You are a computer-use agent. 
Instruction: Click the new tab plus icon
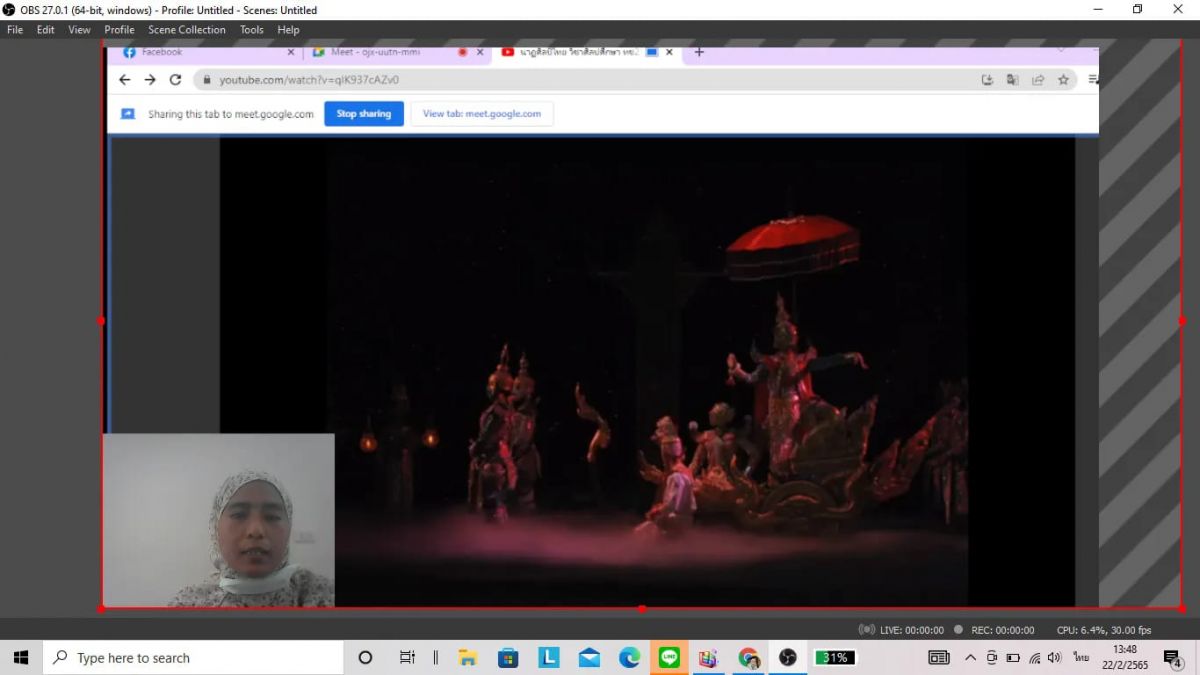[699, 52]
